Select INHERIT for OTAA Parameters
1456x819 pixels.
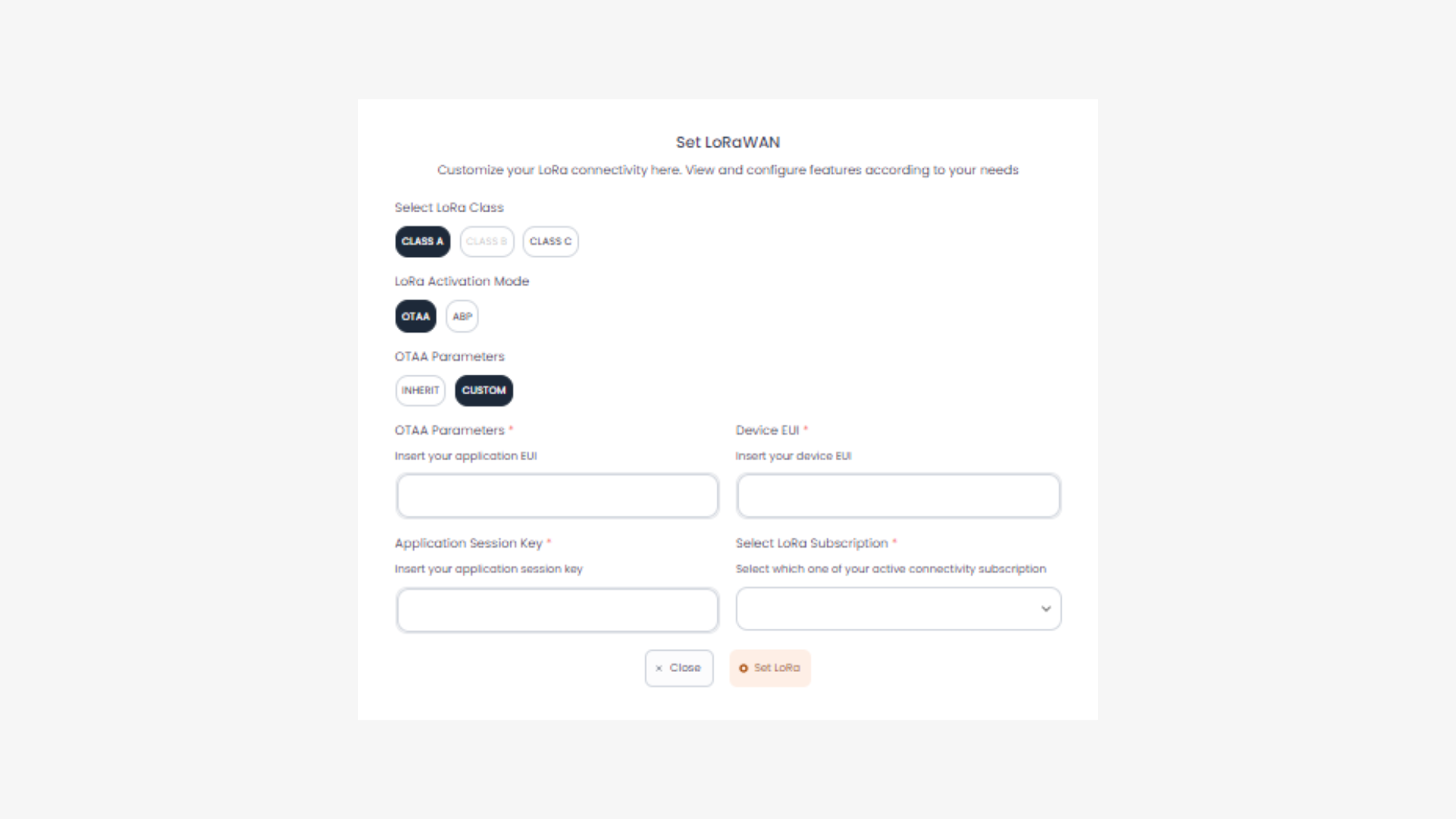coord(420,391)
